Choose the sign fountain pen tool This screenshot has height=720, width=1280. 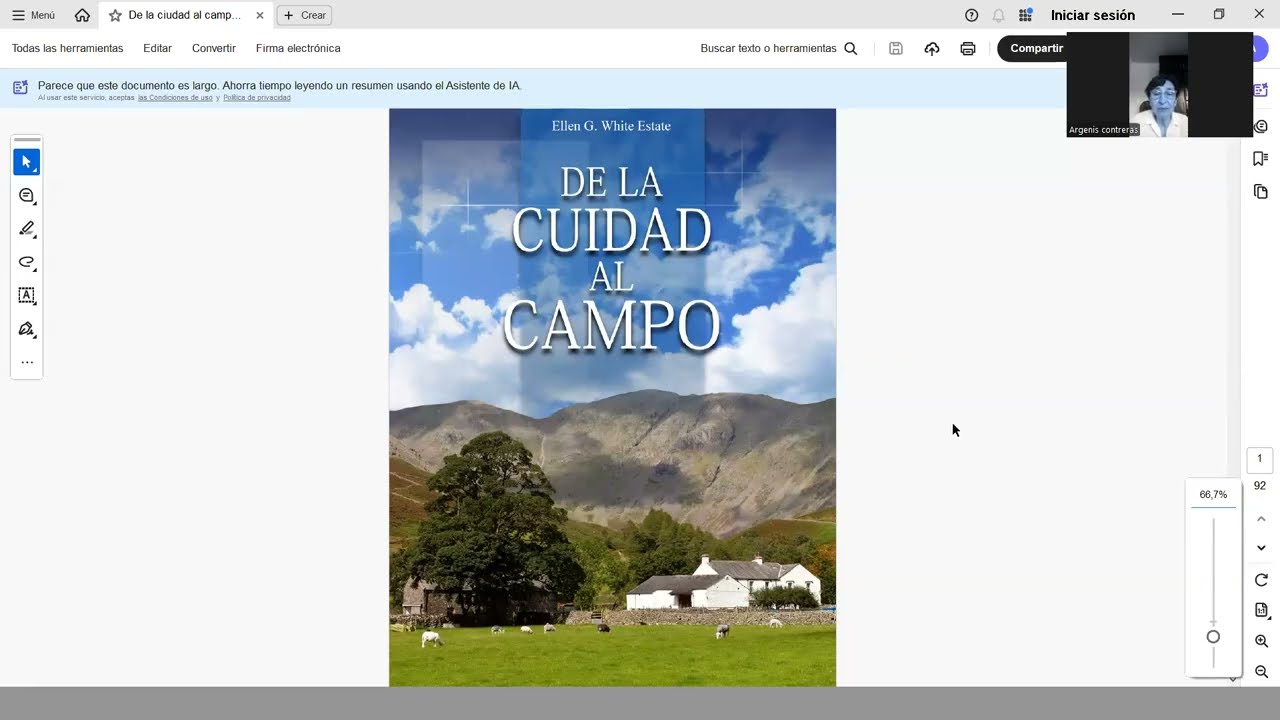pos(27,329)
